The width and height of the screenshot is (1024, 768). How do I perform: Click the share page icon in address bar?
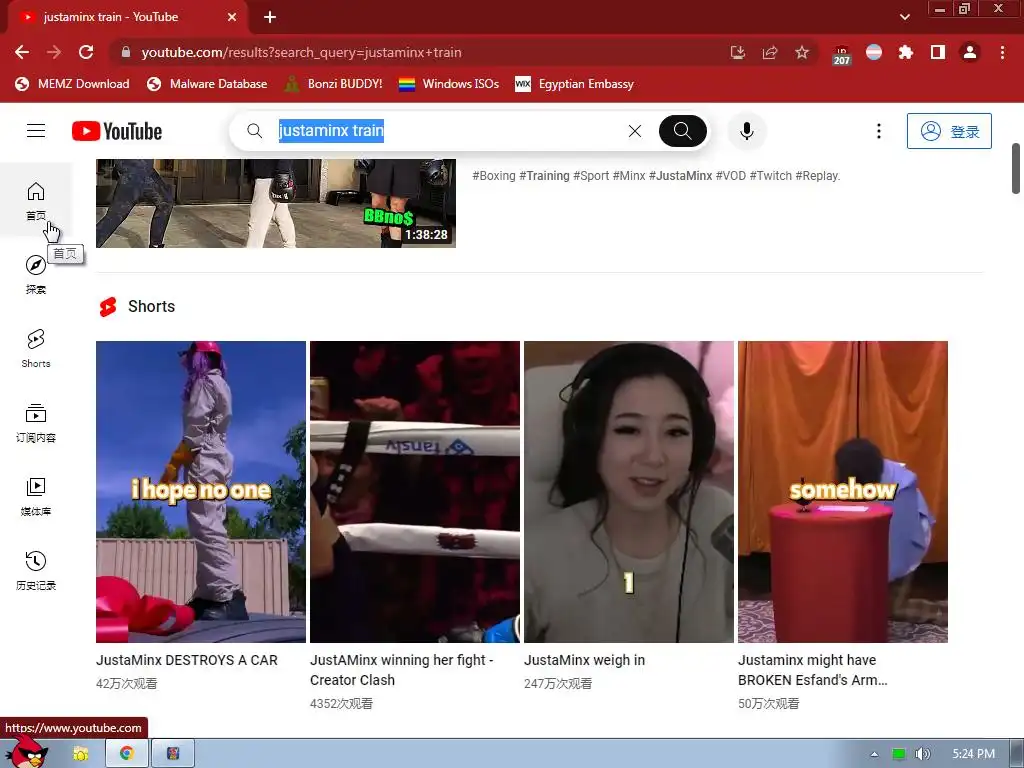pyautogui.click(x=770, y=52)
